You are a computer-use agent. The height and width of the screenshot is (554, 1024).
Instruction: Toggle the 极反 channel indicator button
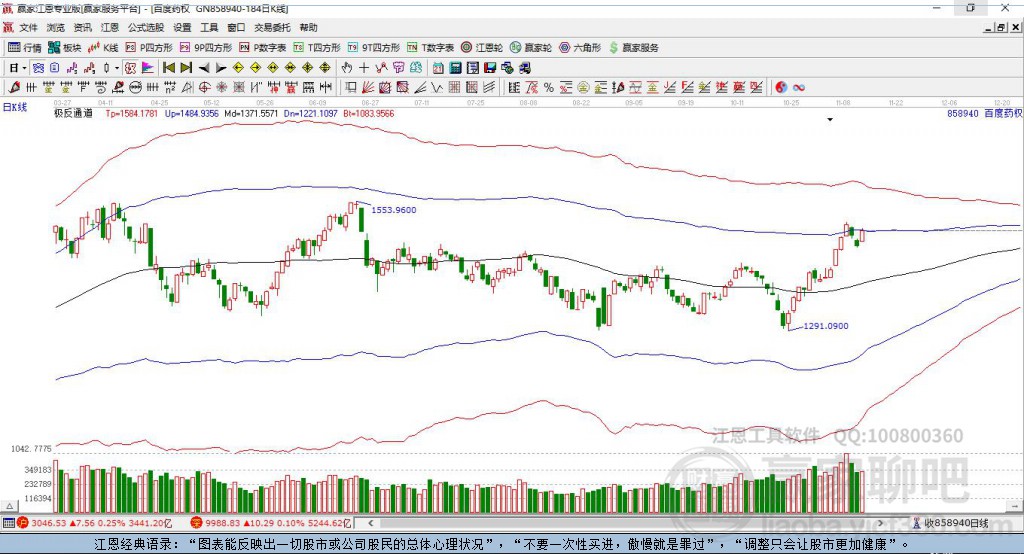click(x=130, y=67)
